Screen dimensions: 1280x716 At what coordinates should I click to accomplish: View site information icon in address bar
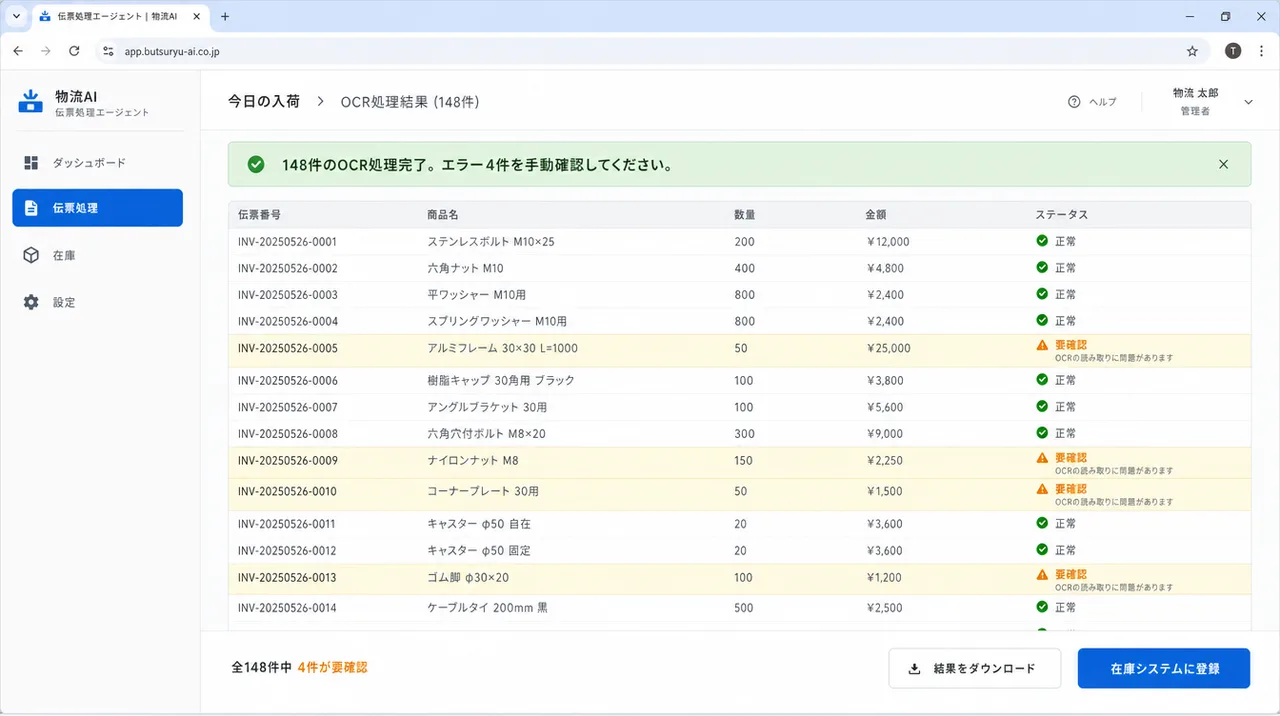[x=109, y=51]
